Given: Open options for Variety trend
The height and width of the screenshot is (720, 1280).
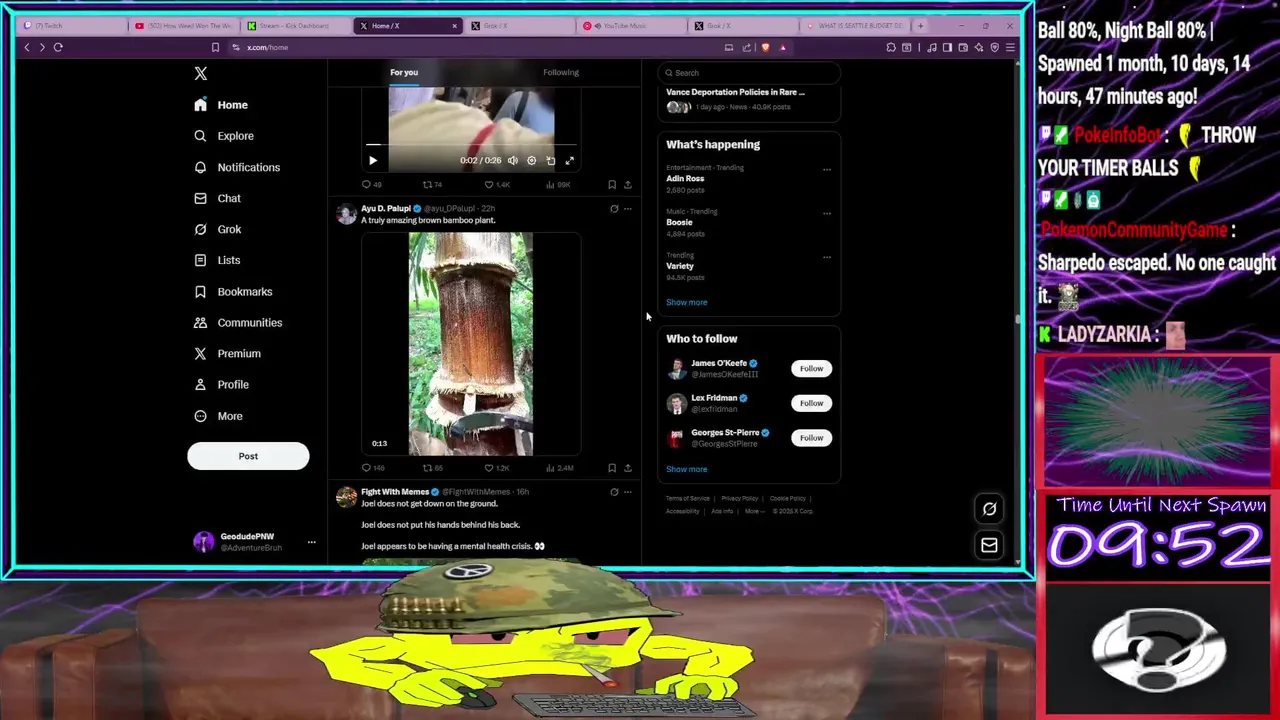Looking at the screenshot, I should [827, 257].
